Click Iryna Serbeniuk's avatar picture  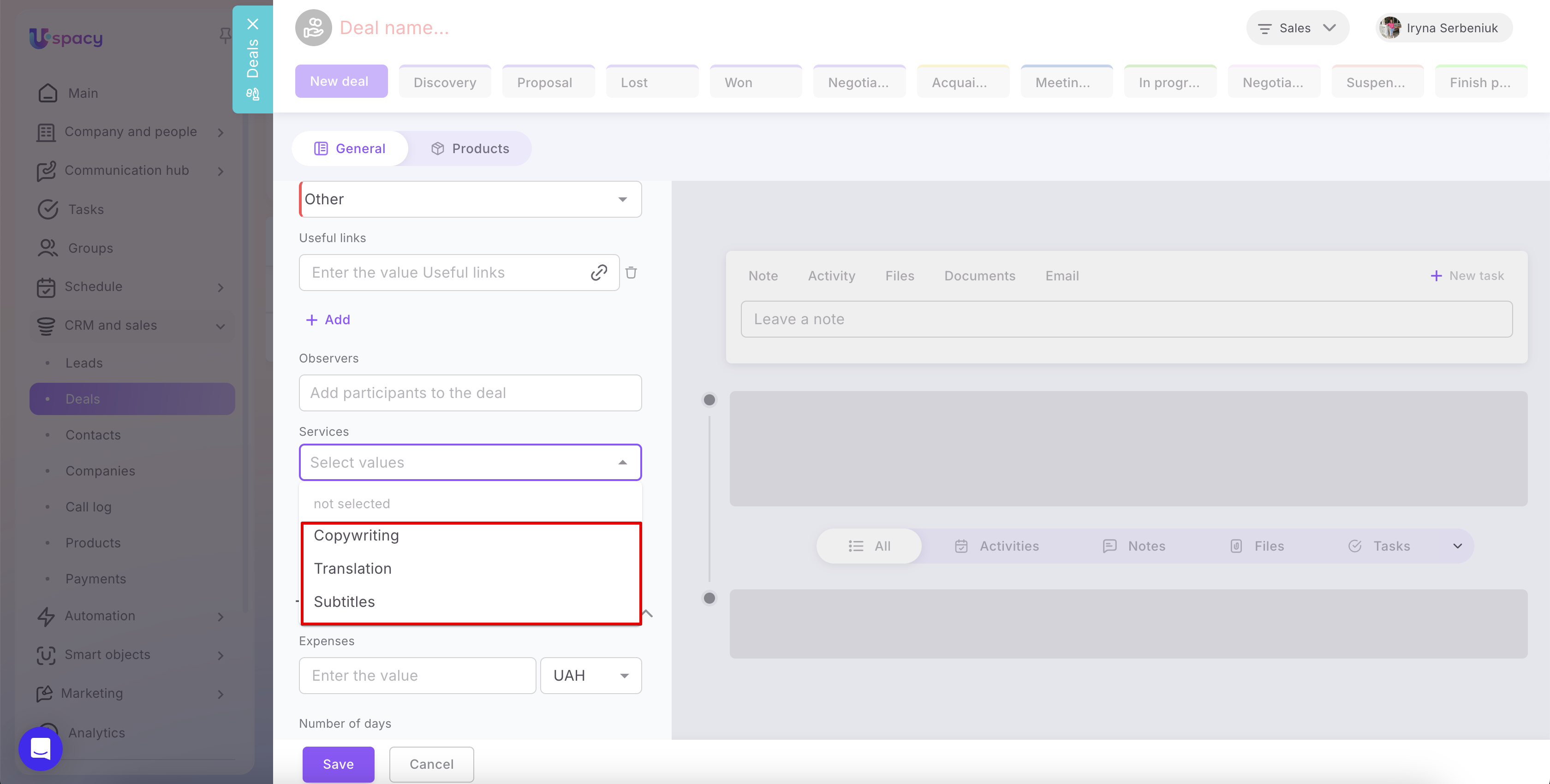(1390, 28)
